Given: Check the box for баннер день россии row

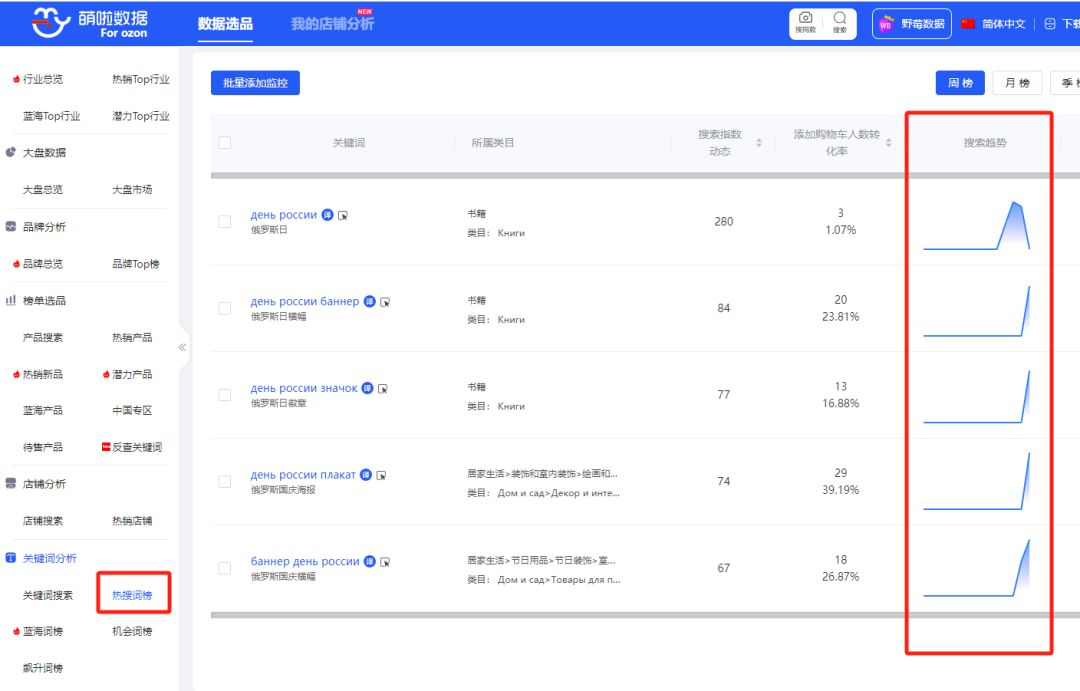Looking at the screenshot, I should [x=225, y=568].
